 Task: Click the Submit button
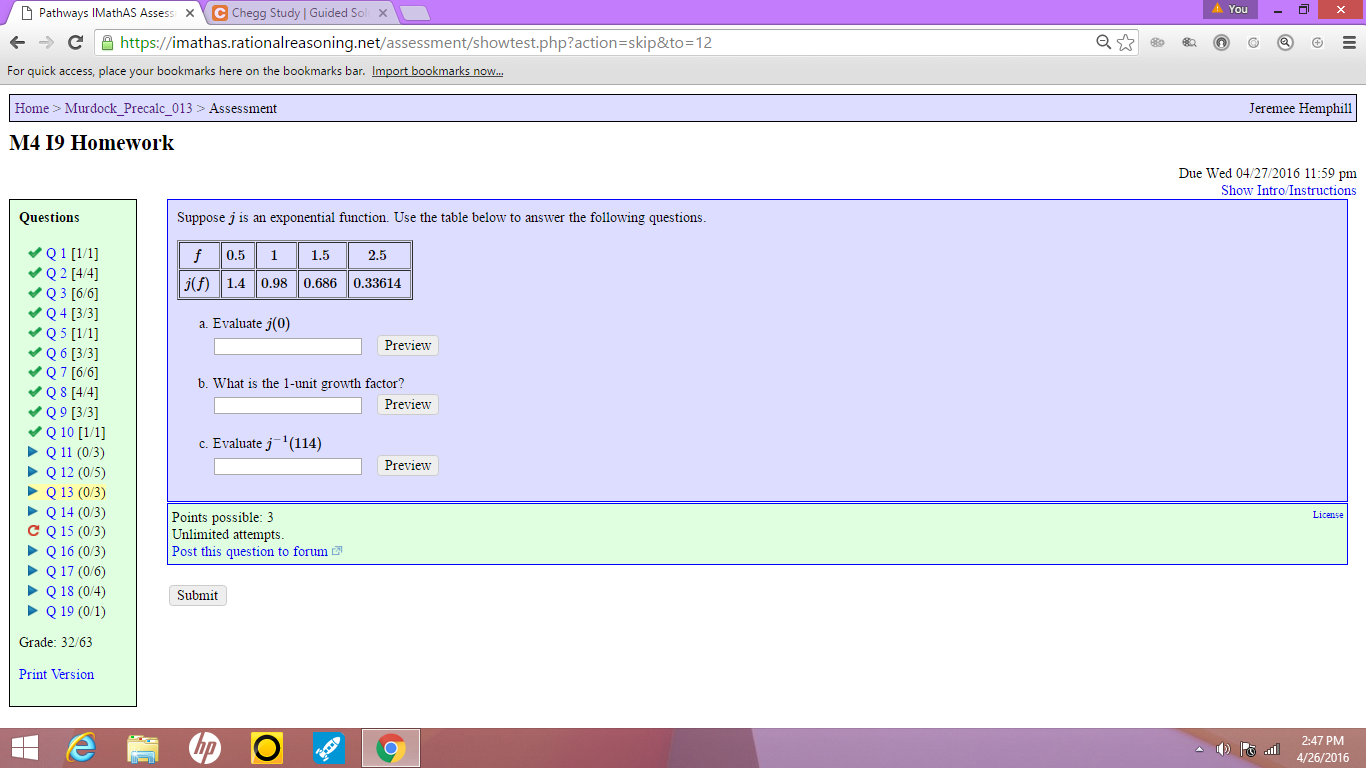(x=197, y=595)
